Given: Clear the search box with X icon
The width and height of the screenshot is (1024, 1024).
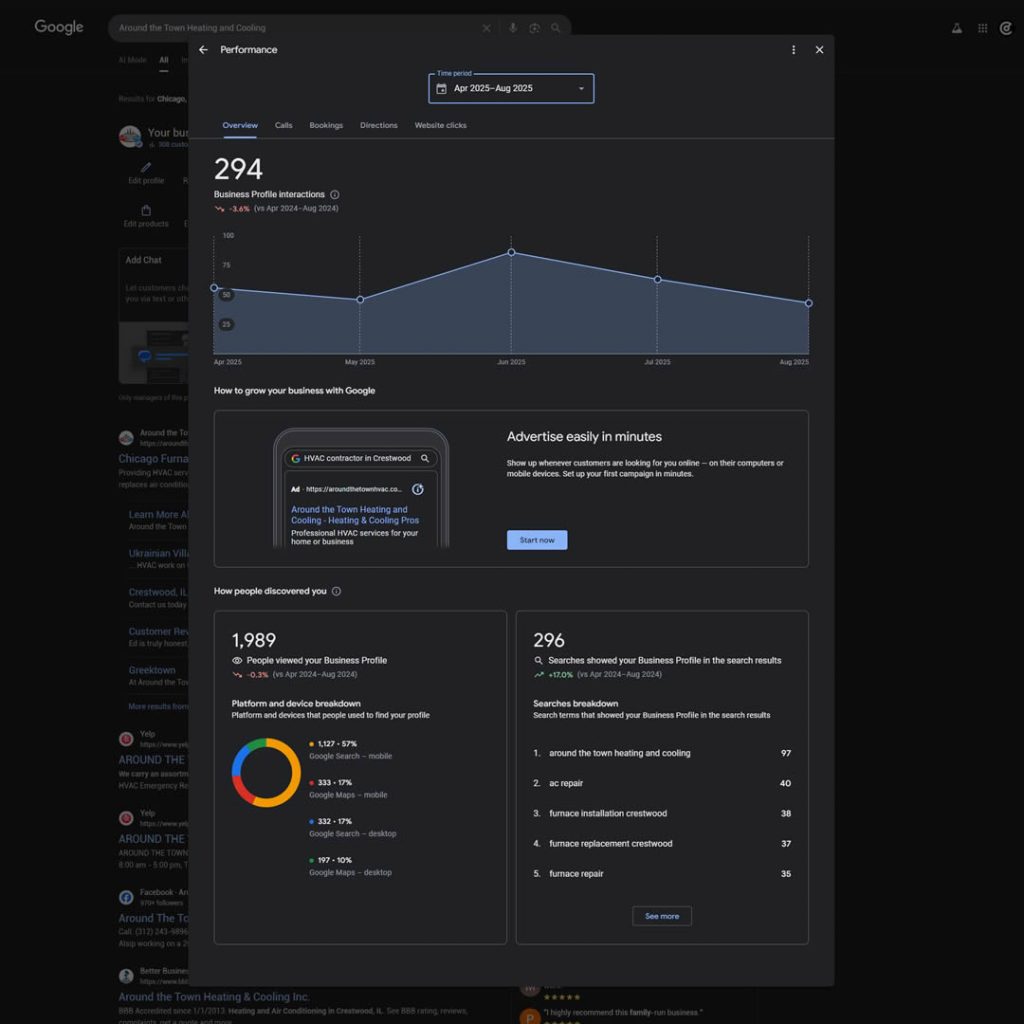Looking at the screenshot, I should coord(487,28).
